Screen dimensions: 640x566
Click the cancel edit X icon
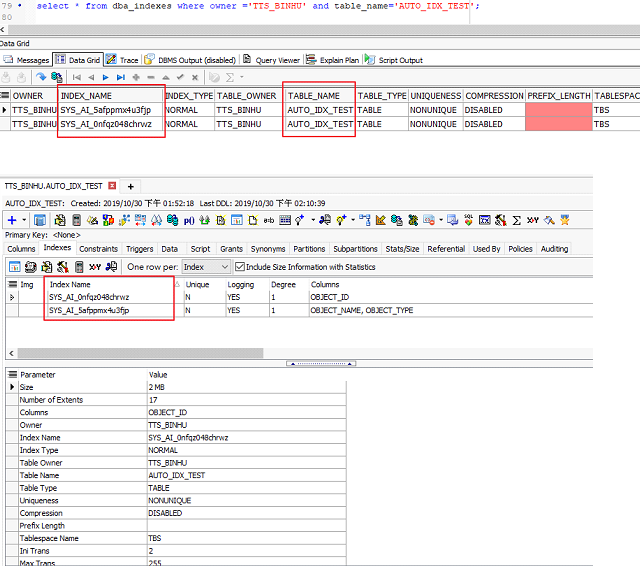[195, 77]
